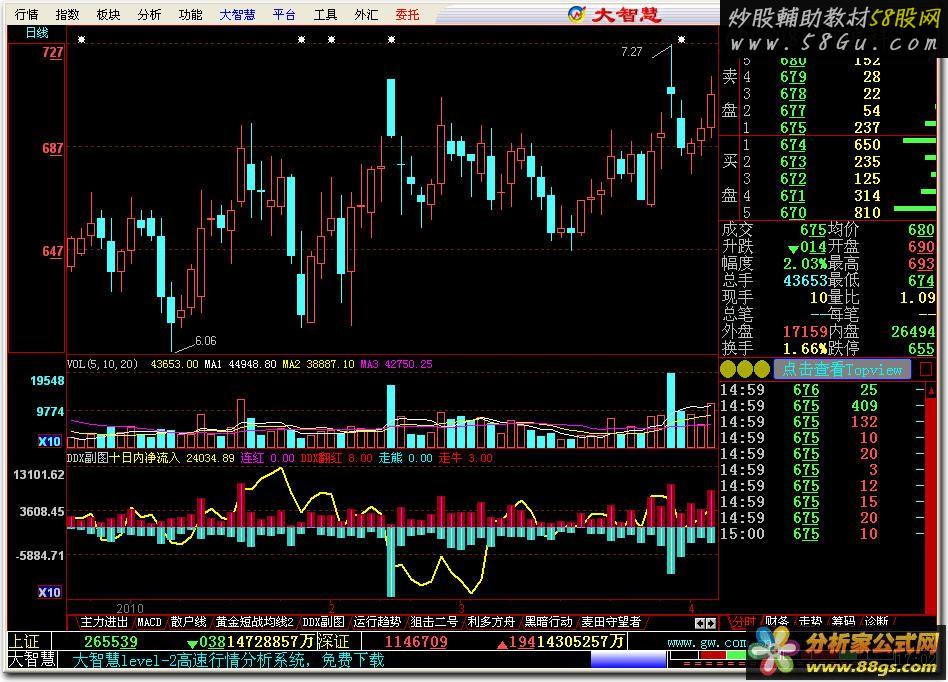The width and height of the screenshot is (948, 682).
Task: Click the X10 label in the DDX panel
Action: [49, 592]
